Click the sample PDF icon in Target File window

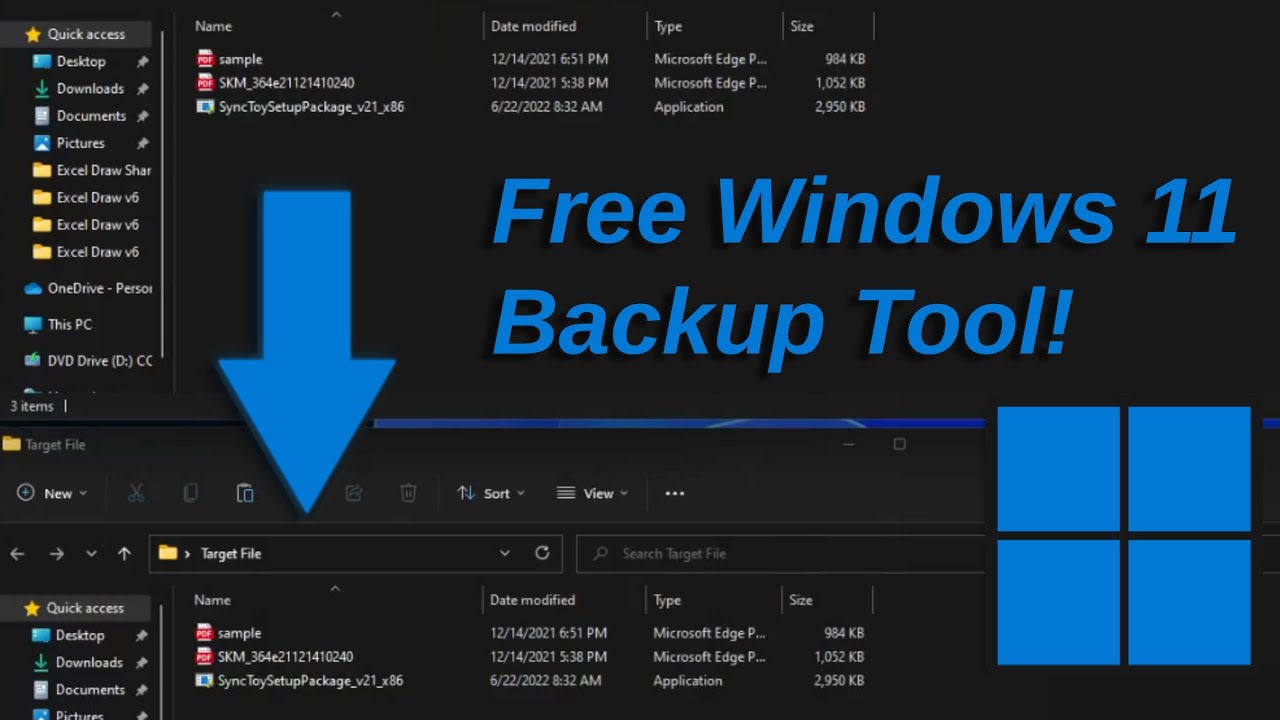pos(204,633)
